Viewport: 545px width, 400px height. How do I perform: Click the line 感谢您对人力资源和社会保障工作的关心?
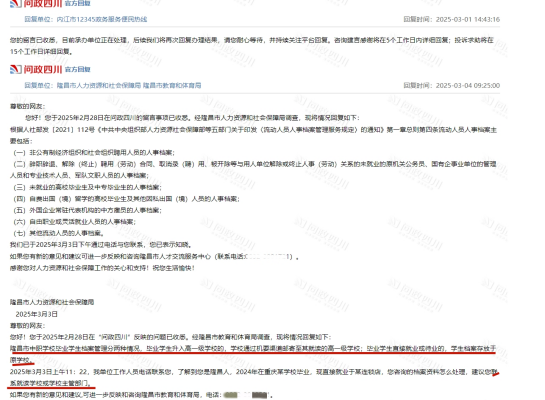pyautogui.click(x=102, y=268)
